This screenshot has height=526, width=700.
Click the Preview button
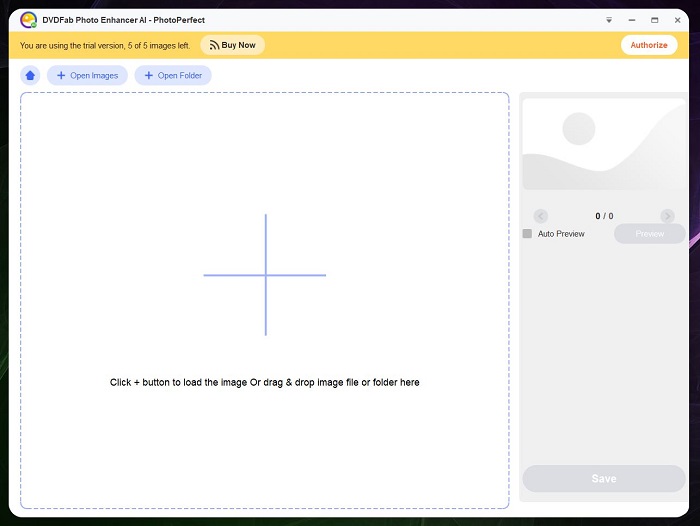[650, 234]
